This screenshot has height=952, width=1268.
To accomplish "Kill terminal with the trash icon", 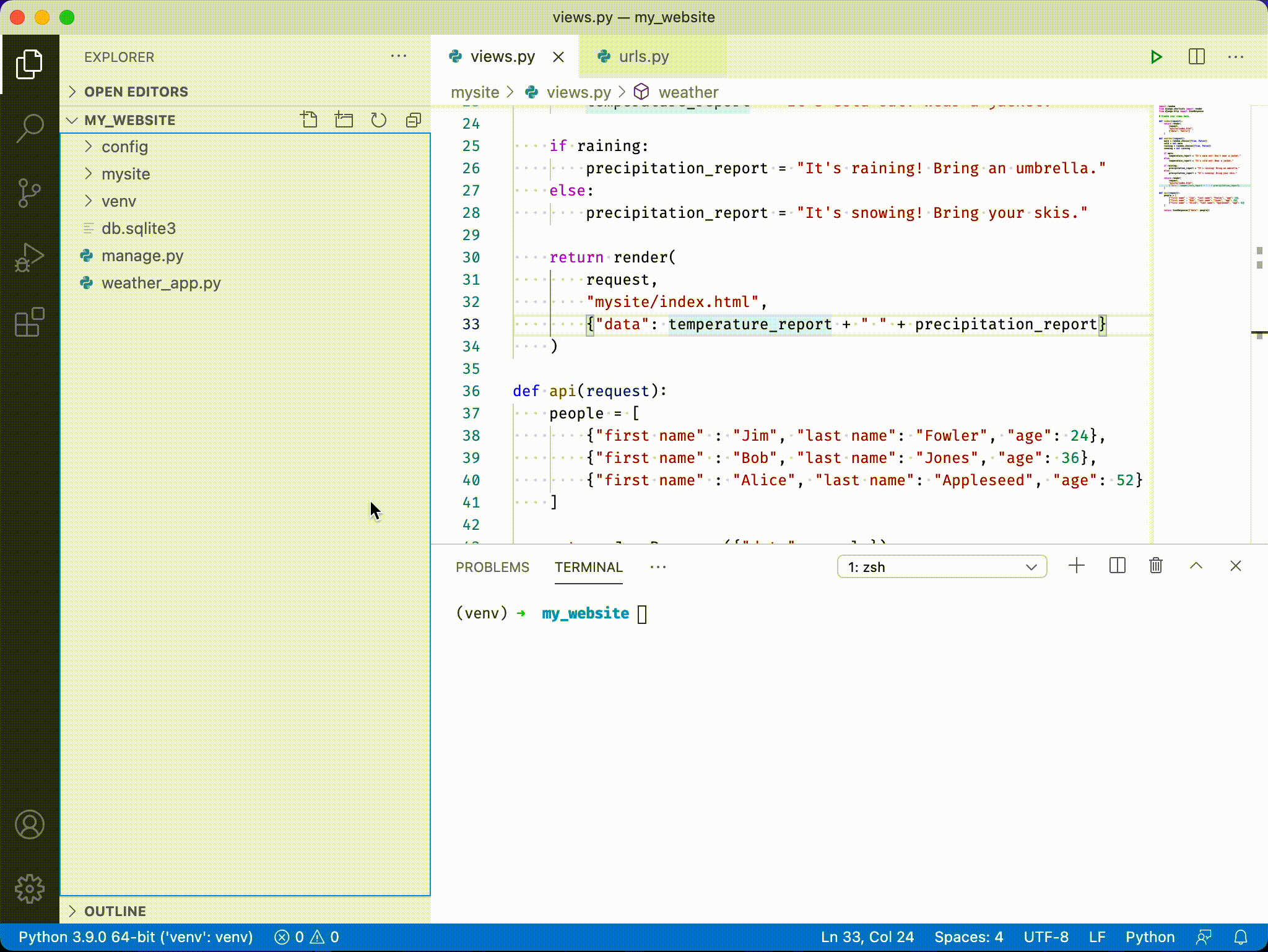I will click(x=1155, y=566).
